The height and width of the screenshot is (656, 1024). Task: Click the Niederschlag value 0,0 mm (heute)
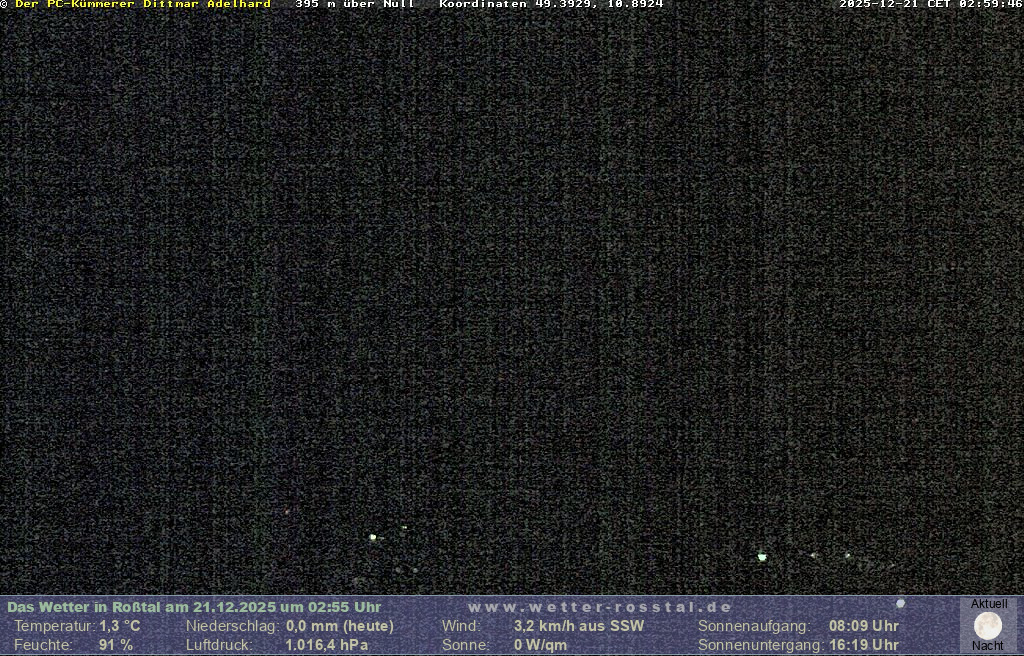pos(340,626)
